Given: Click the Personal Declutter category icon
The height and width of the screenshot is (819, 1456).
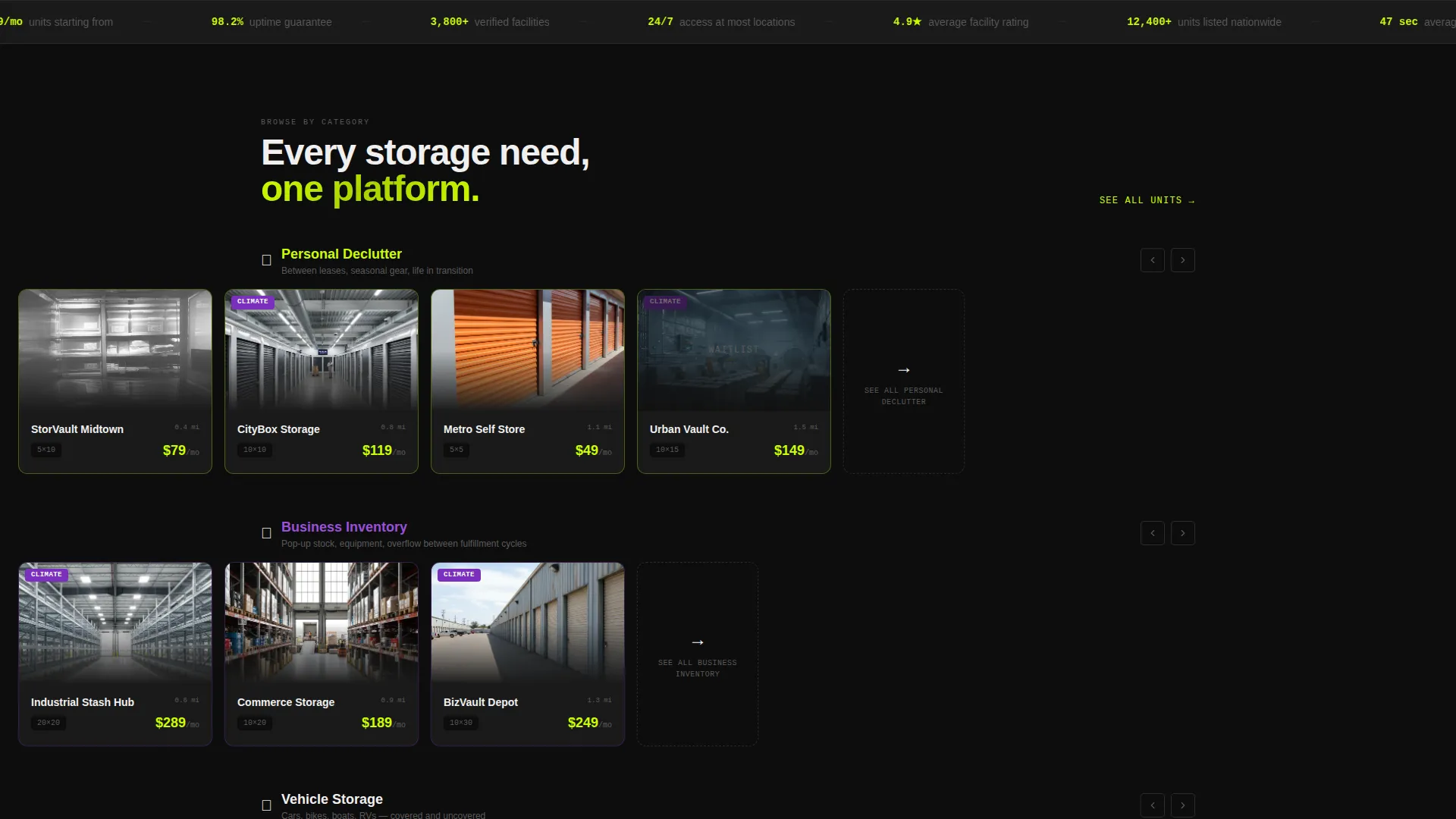Looking at the screenshot, I should (x=266, y=261).
